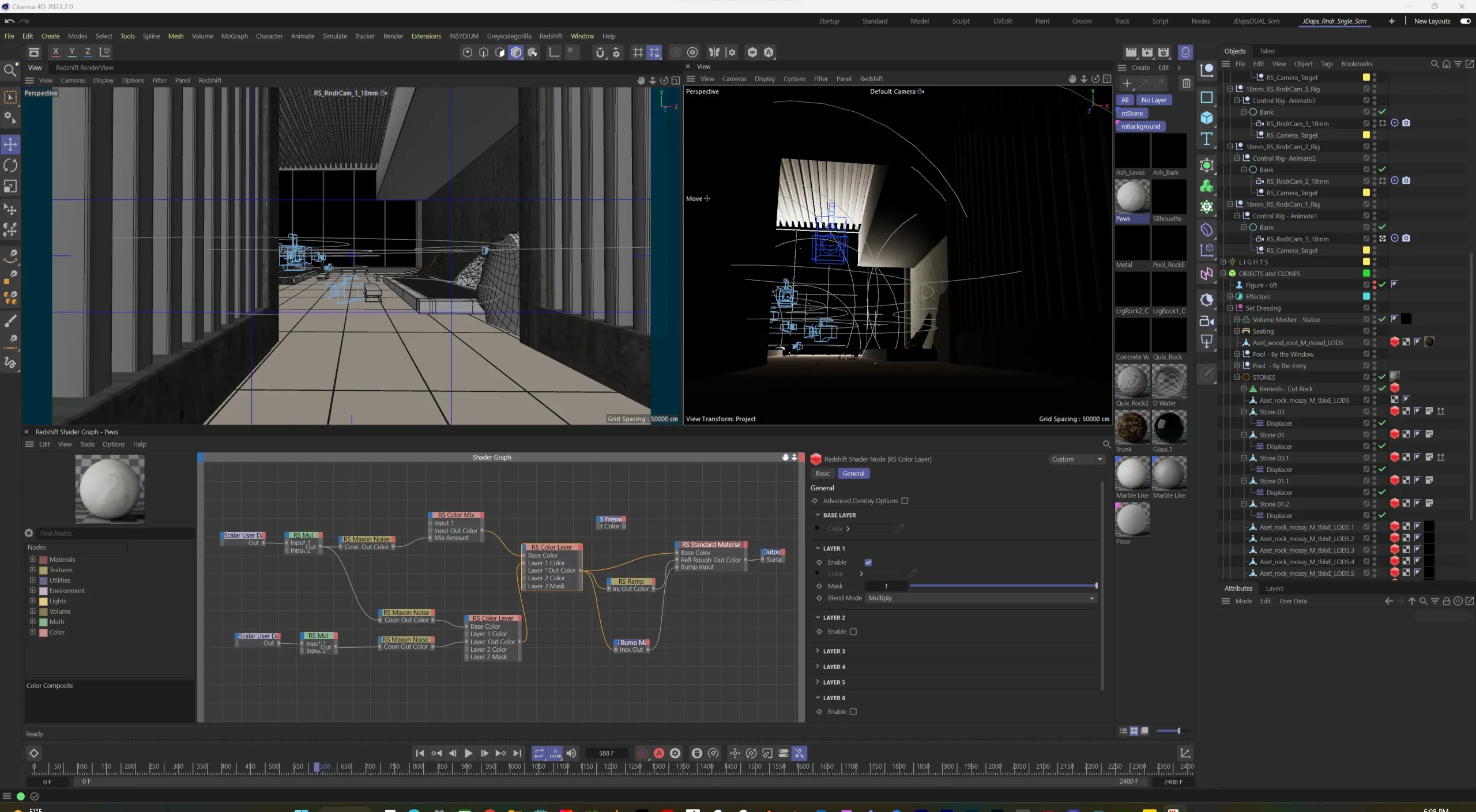Toggle X axis lock icon
The width and height of the screenshot is (1476, 812).
[x=56, y=52]
